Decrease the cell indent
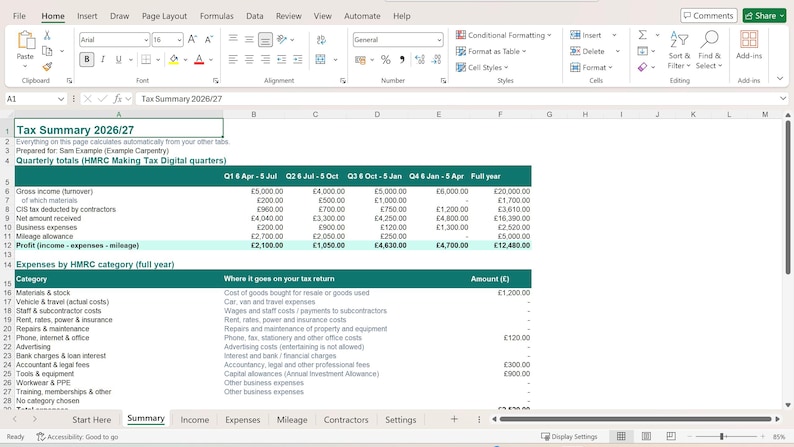Image resolution: width=794 pixels, height=447 pixels. click(x=282, y=60)
